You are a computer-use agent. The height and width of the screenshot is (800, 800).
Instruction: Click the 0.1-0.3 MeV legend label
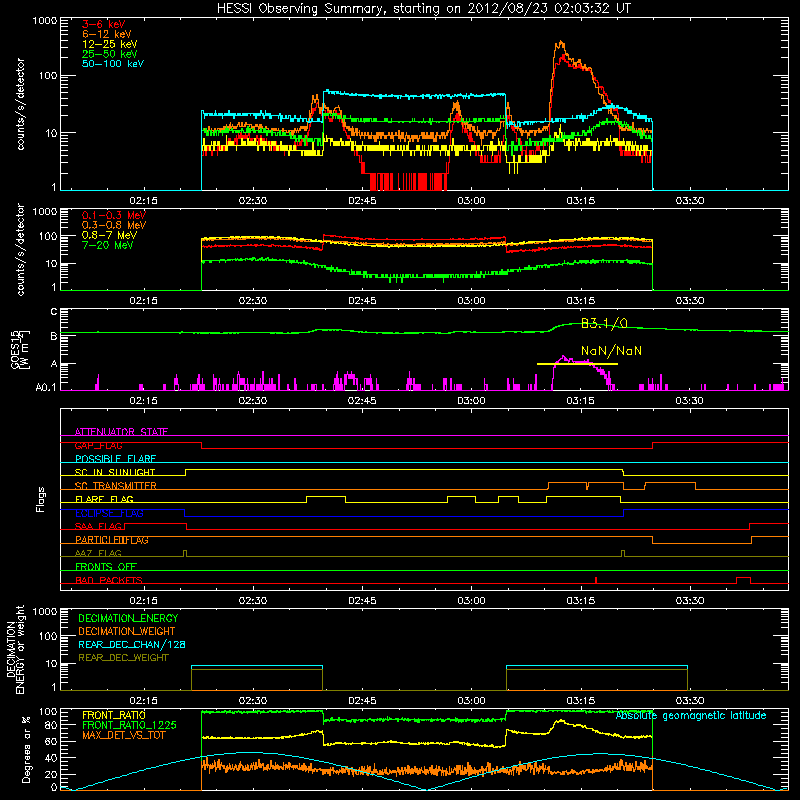114,215
